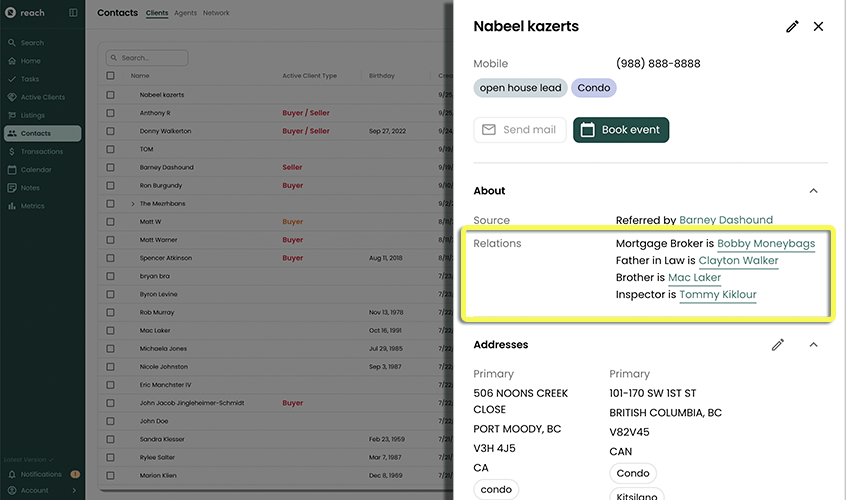This screenshot has width=846, height=500.
Task: Open Listings from the sidebar
Action: click(32, 115)
